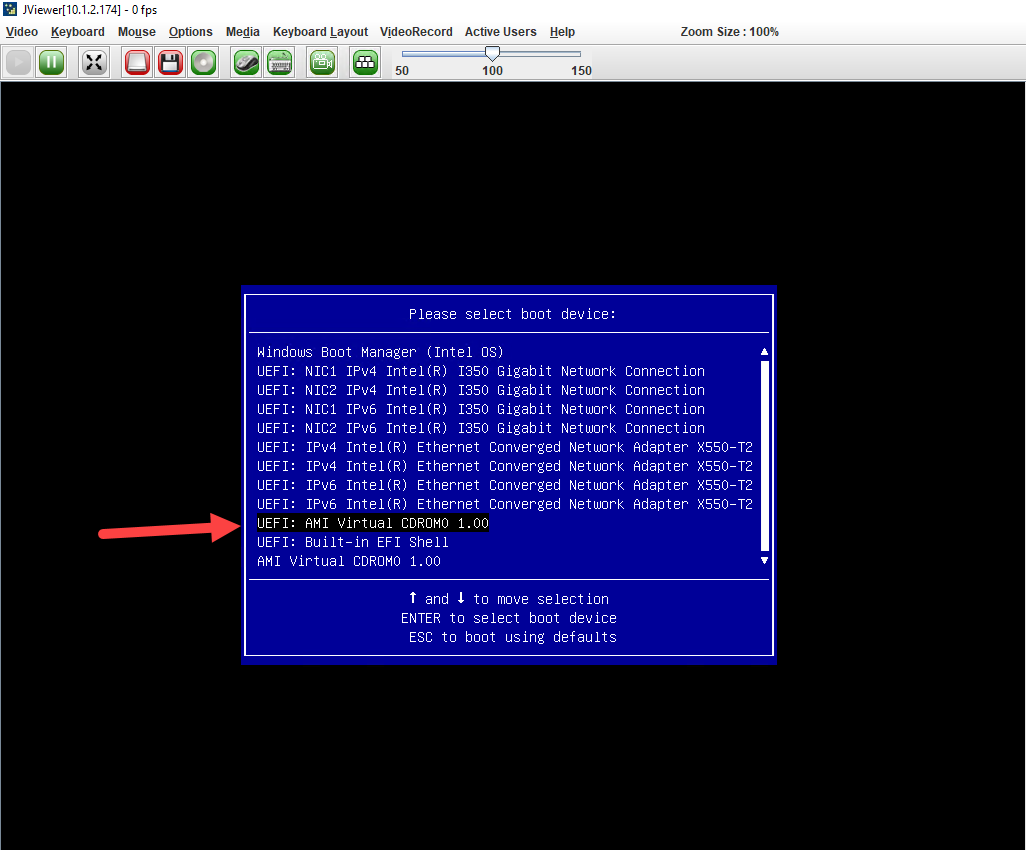Open the Active Users menu
The image size is (1026, 850).
[500, 31]
